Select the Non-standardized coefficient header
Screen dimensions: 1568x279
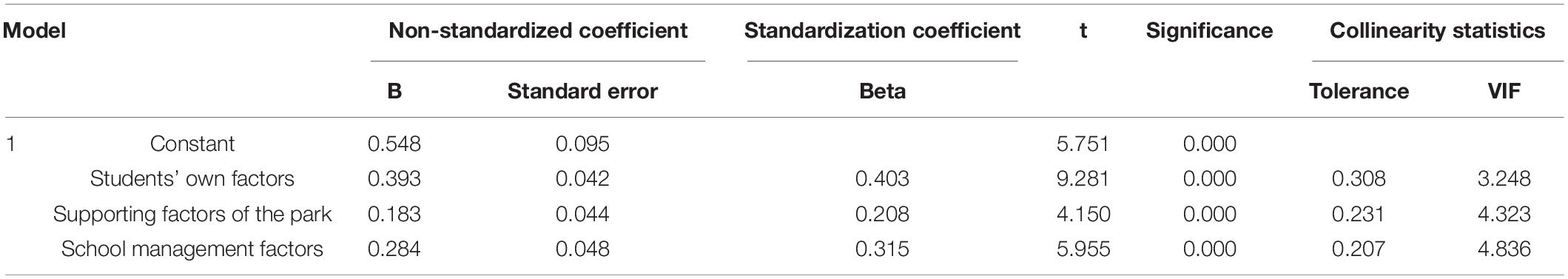coord(538,31)
